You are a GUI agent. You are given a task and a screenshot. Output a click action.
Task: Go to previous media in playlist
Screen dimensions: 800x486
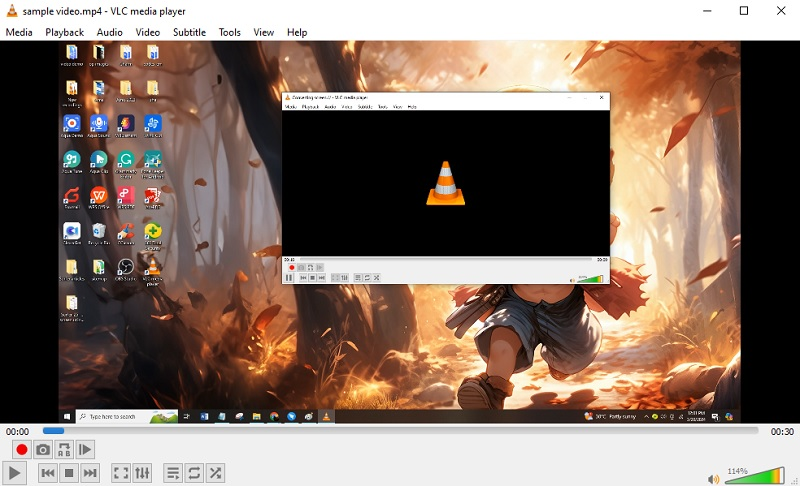[x=48, y=473]
